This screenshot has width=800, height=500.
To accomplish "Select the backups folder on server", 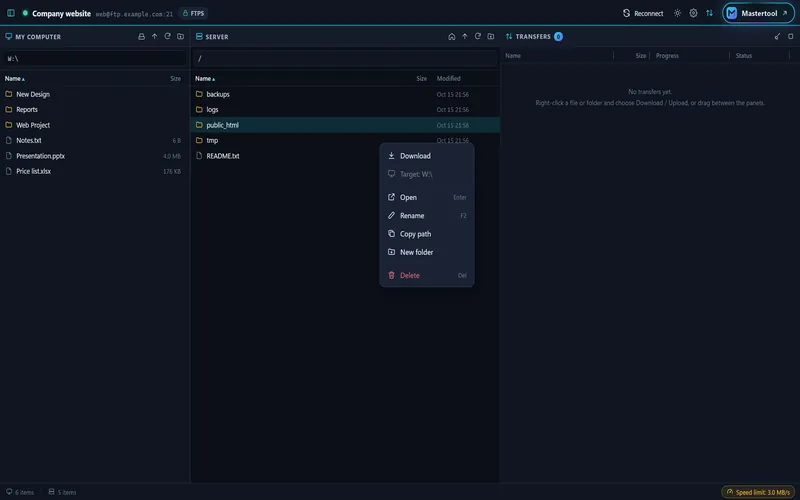I will click(x=345, y=94).
